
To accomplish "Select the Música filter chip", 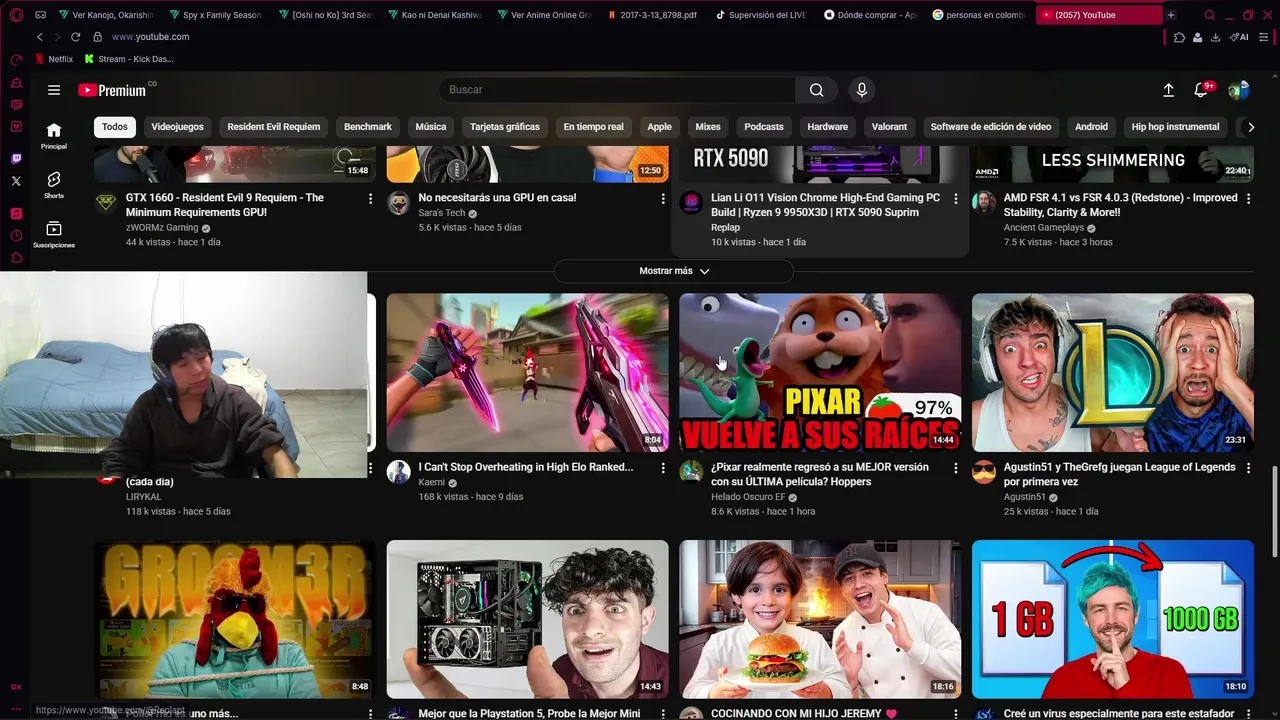I will pos(431,127).
